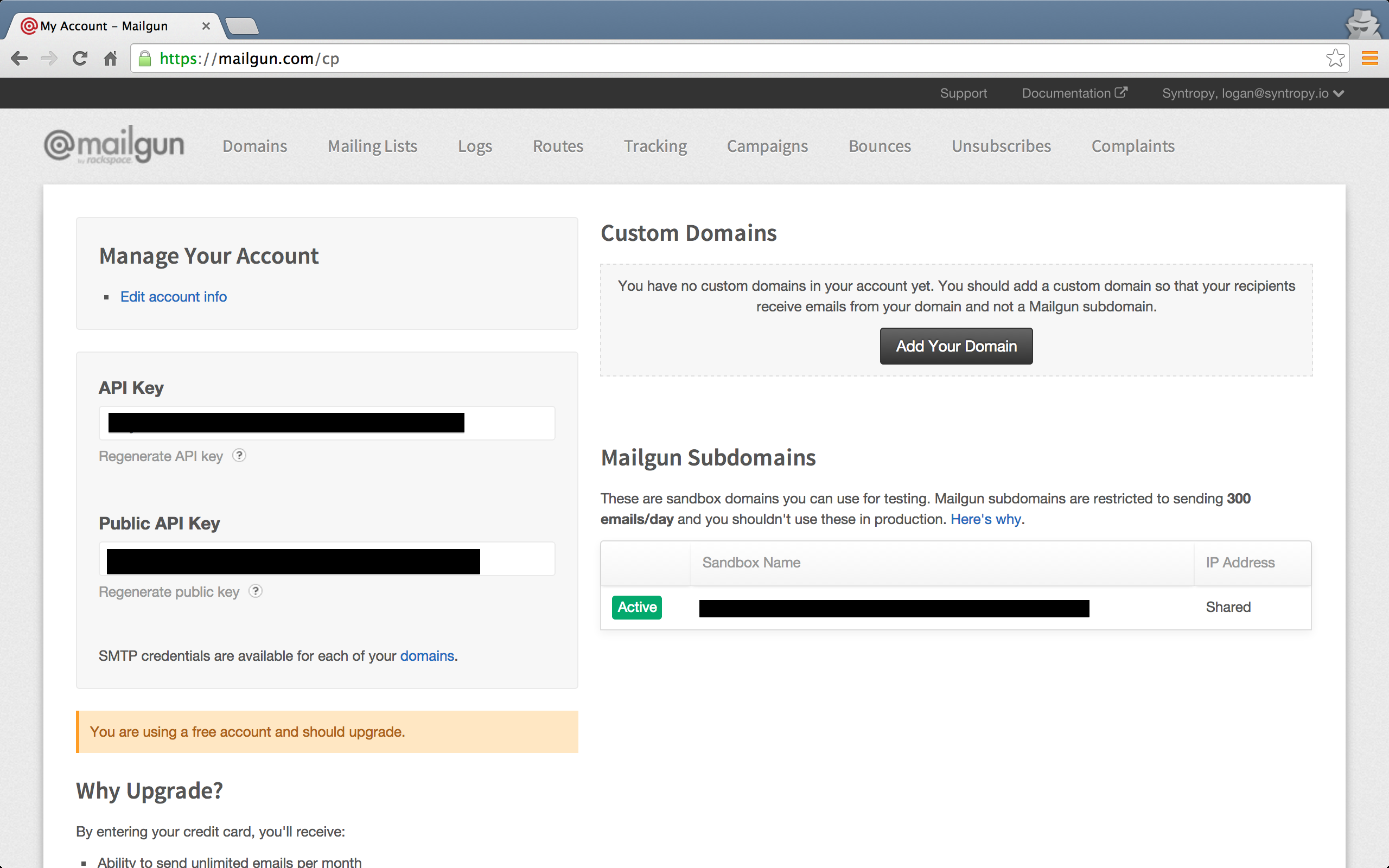Open Chrome hamburger menu
The image size is (1389, 868).
tap(1370, 58)
